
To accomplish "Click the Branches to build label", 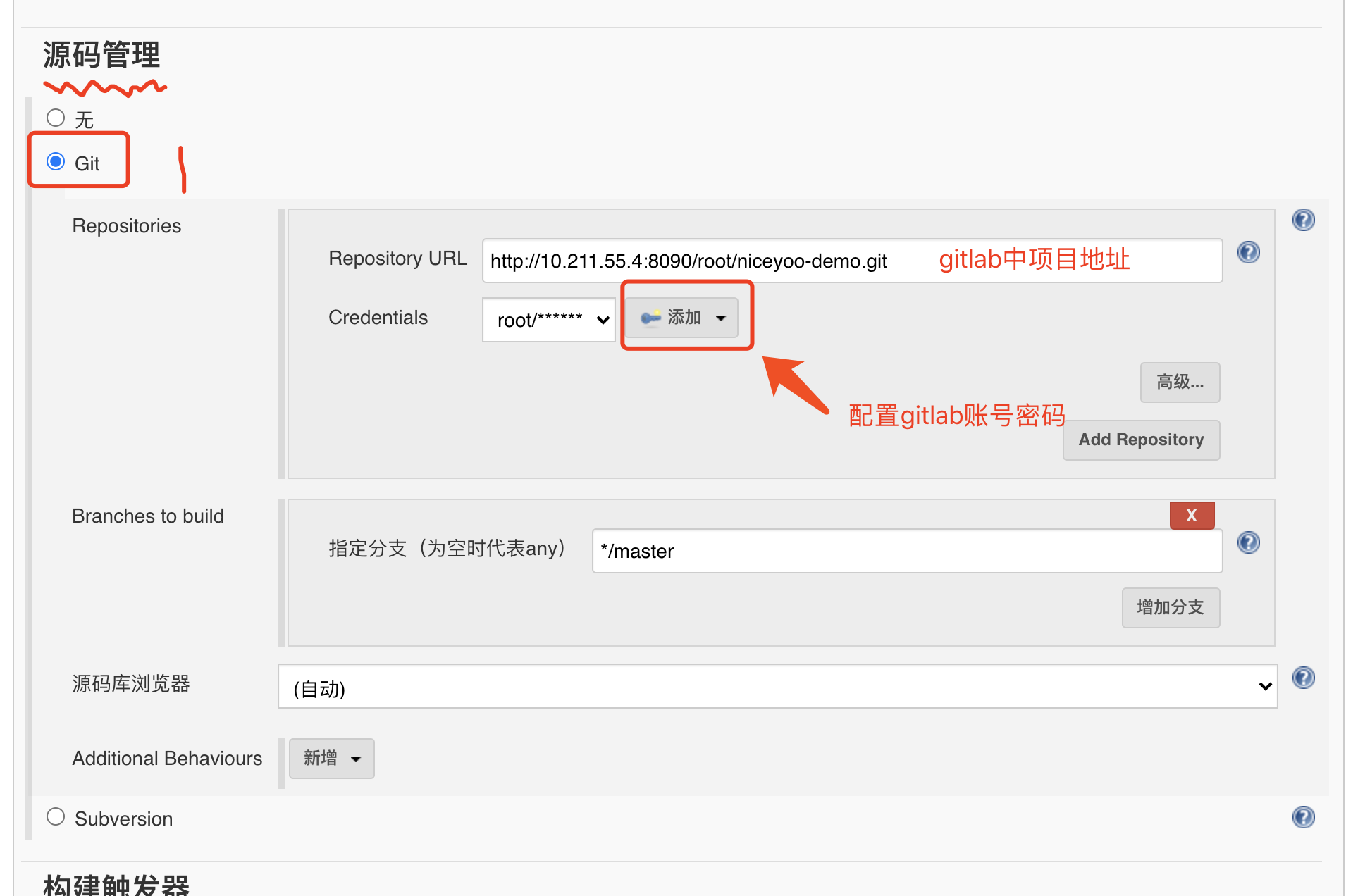I will [x=148, y=516].
